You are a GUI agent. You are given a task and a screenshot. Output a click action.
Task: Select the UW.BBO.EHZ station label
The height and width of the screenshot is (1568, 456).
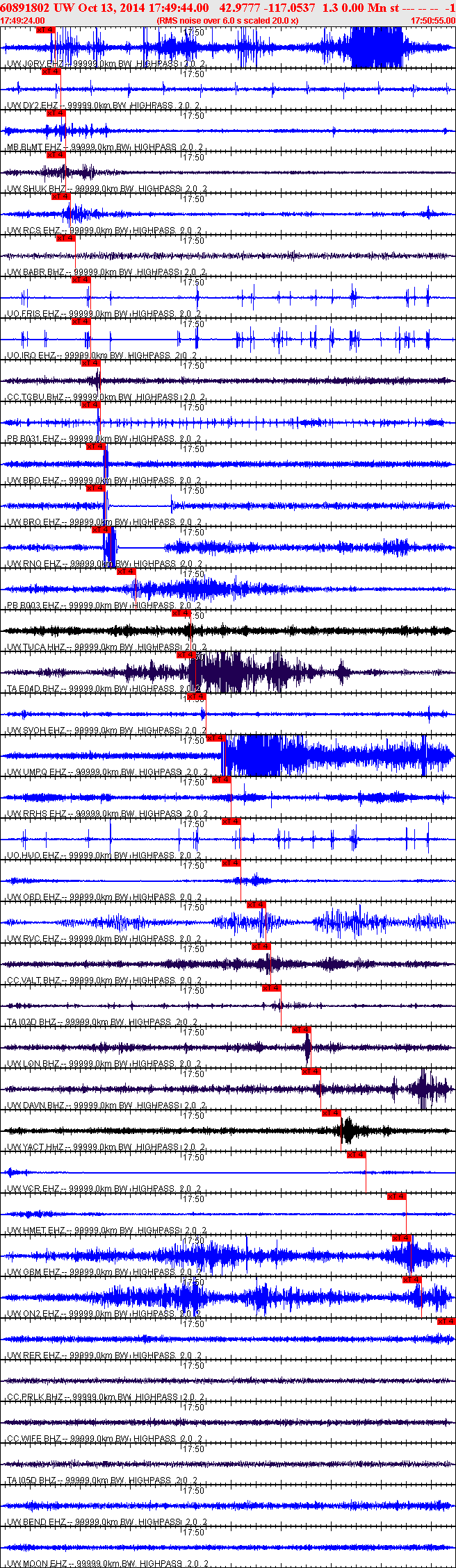click(33, 481)
